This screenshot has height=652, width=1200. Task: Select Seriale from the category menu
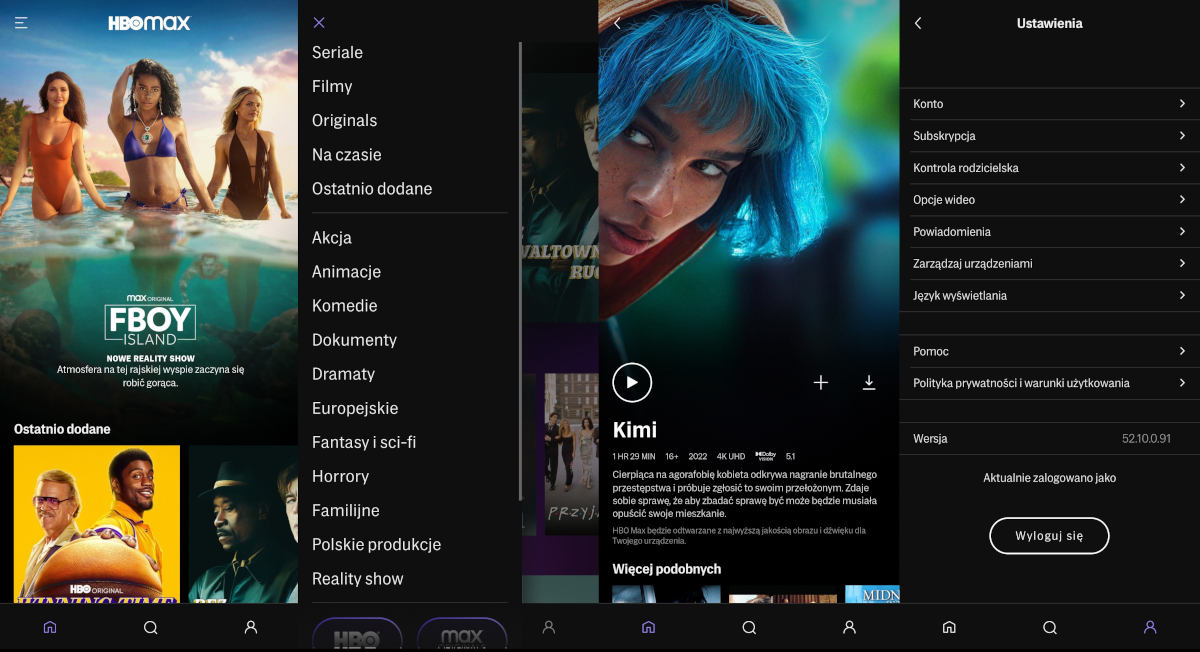(338, 53)
